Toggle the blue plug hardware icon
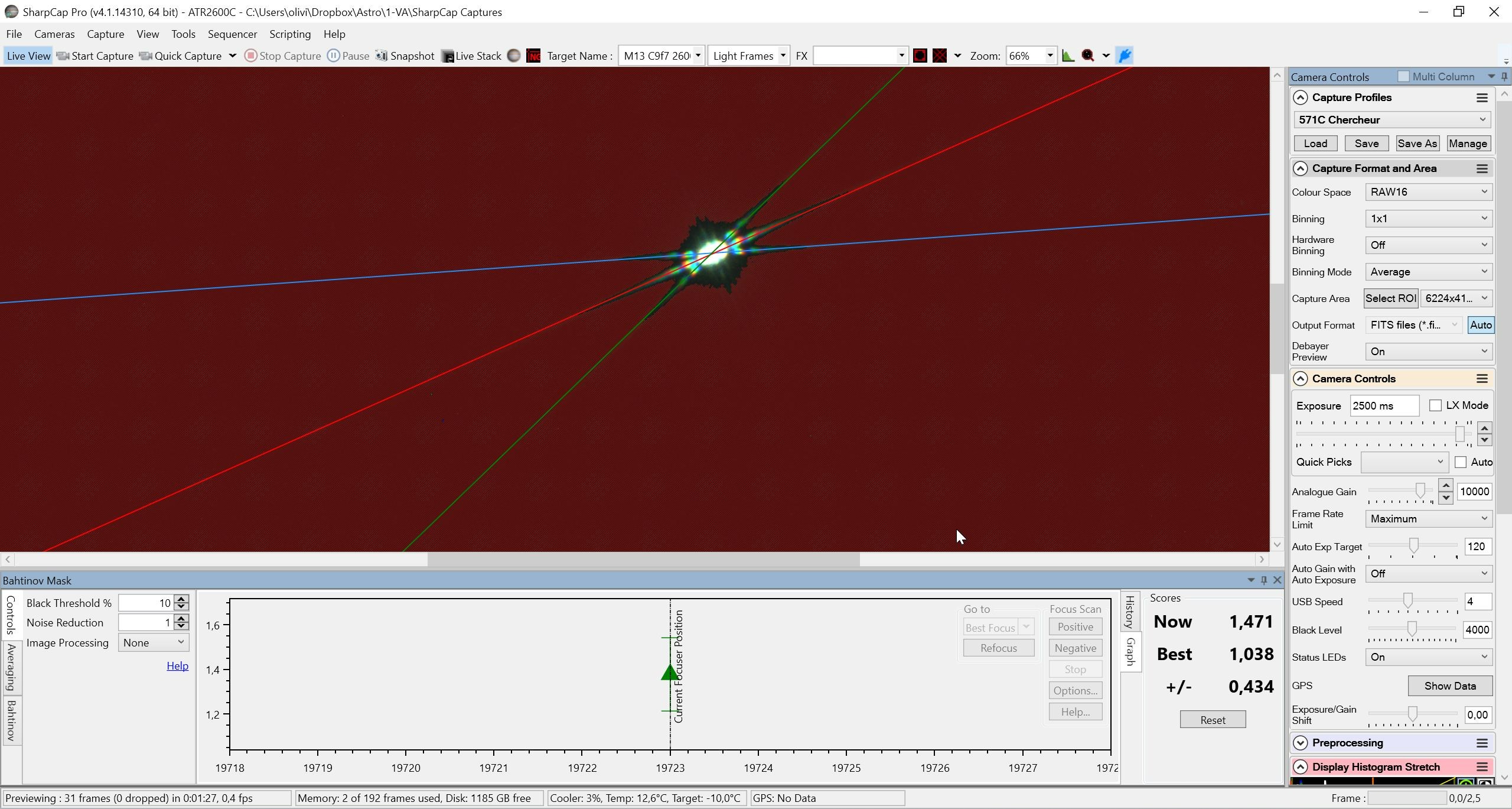 1125,56
